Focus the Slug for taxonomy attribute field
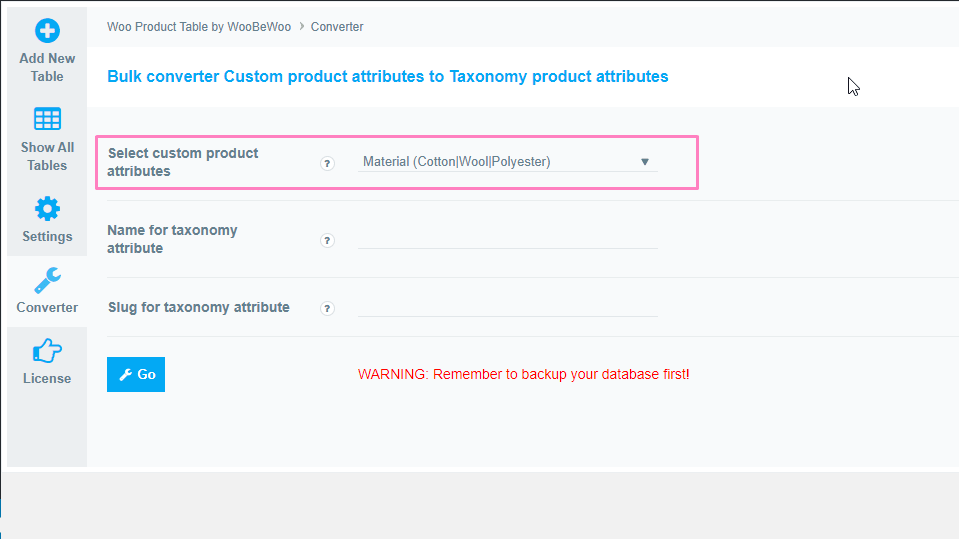This screenshot has height=539, width=959. (x=508, y=307)
